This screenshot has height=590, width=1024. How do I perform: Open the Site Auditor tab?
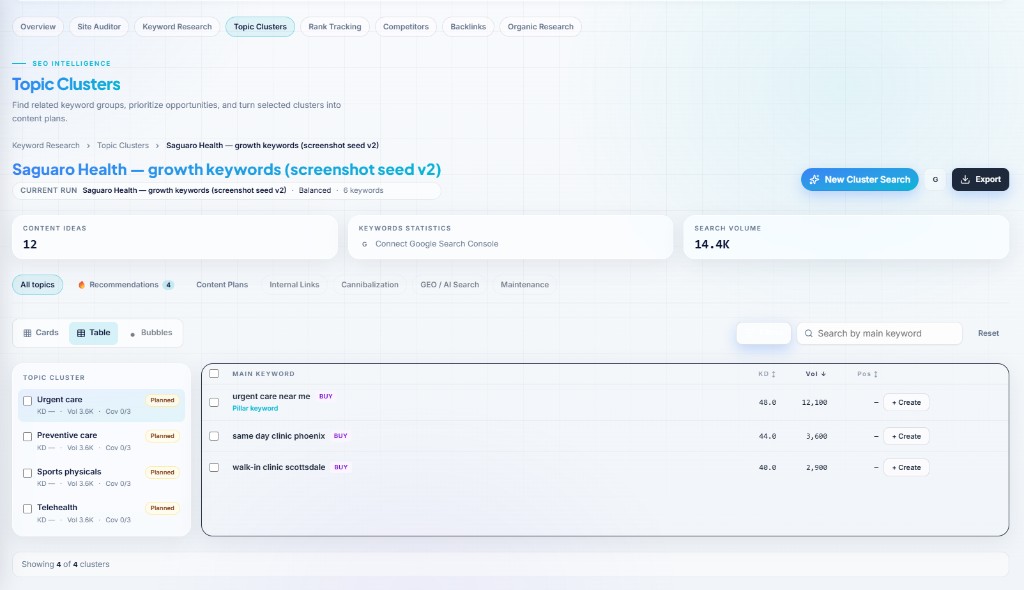(x=99, y=27)
